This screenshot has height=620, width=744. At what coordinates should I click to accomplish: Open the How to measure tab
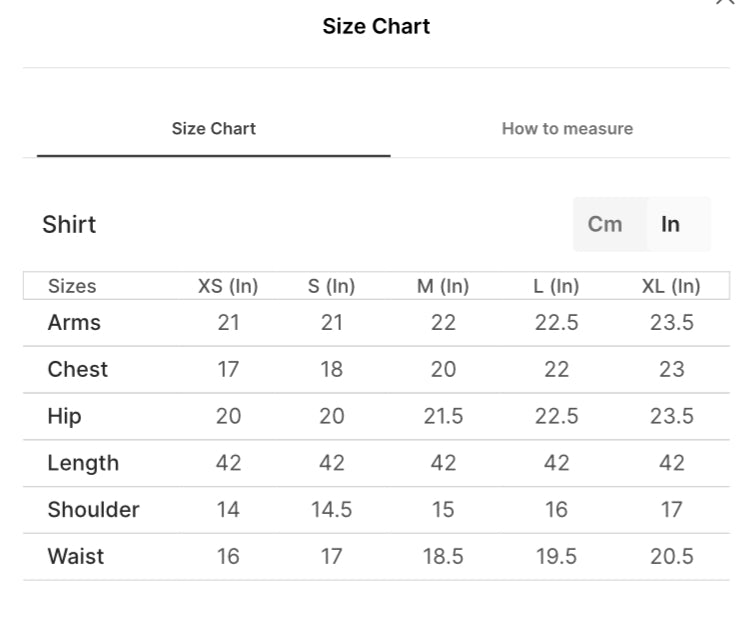[567, 129]
